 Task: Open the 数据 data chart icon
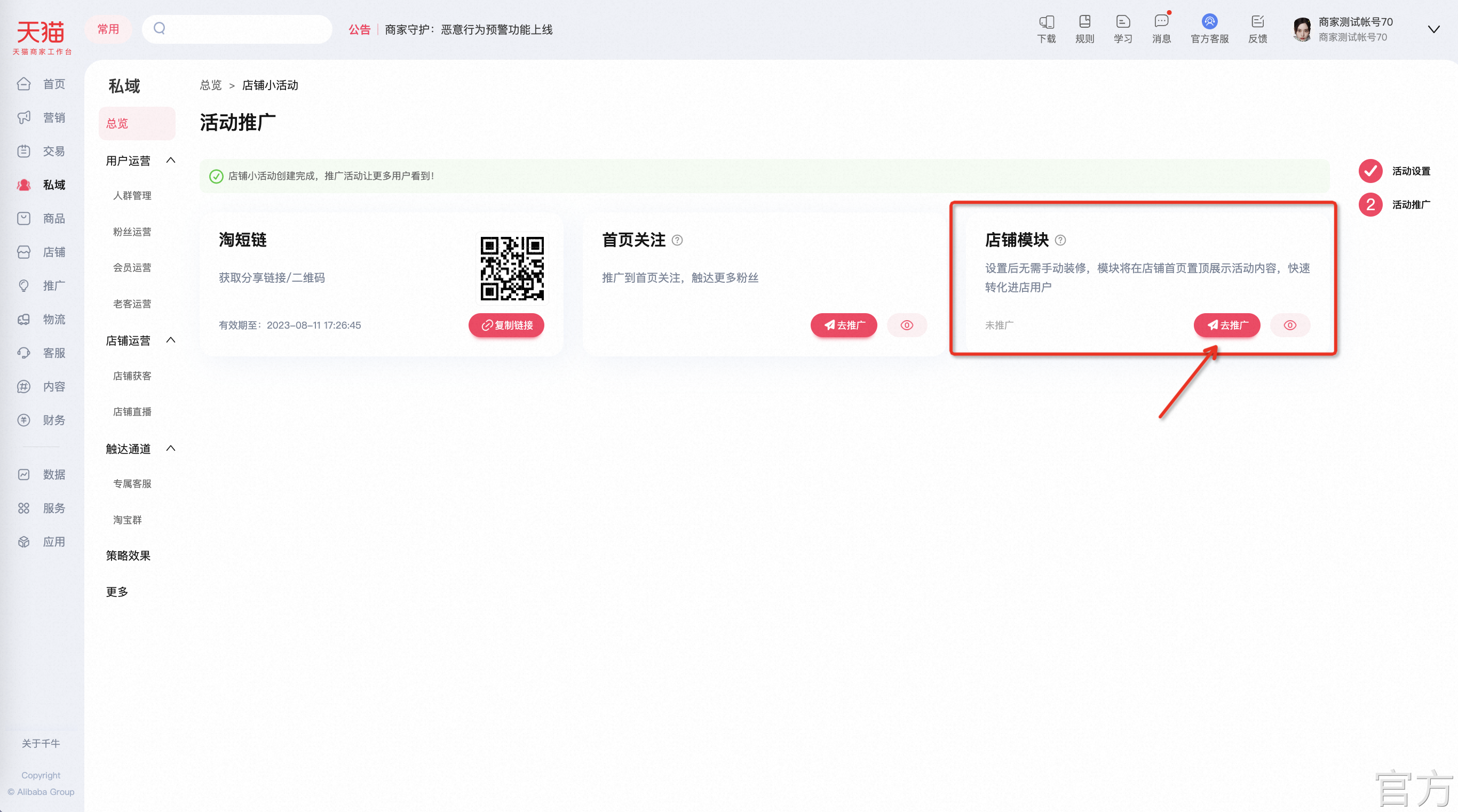(23, 474)
